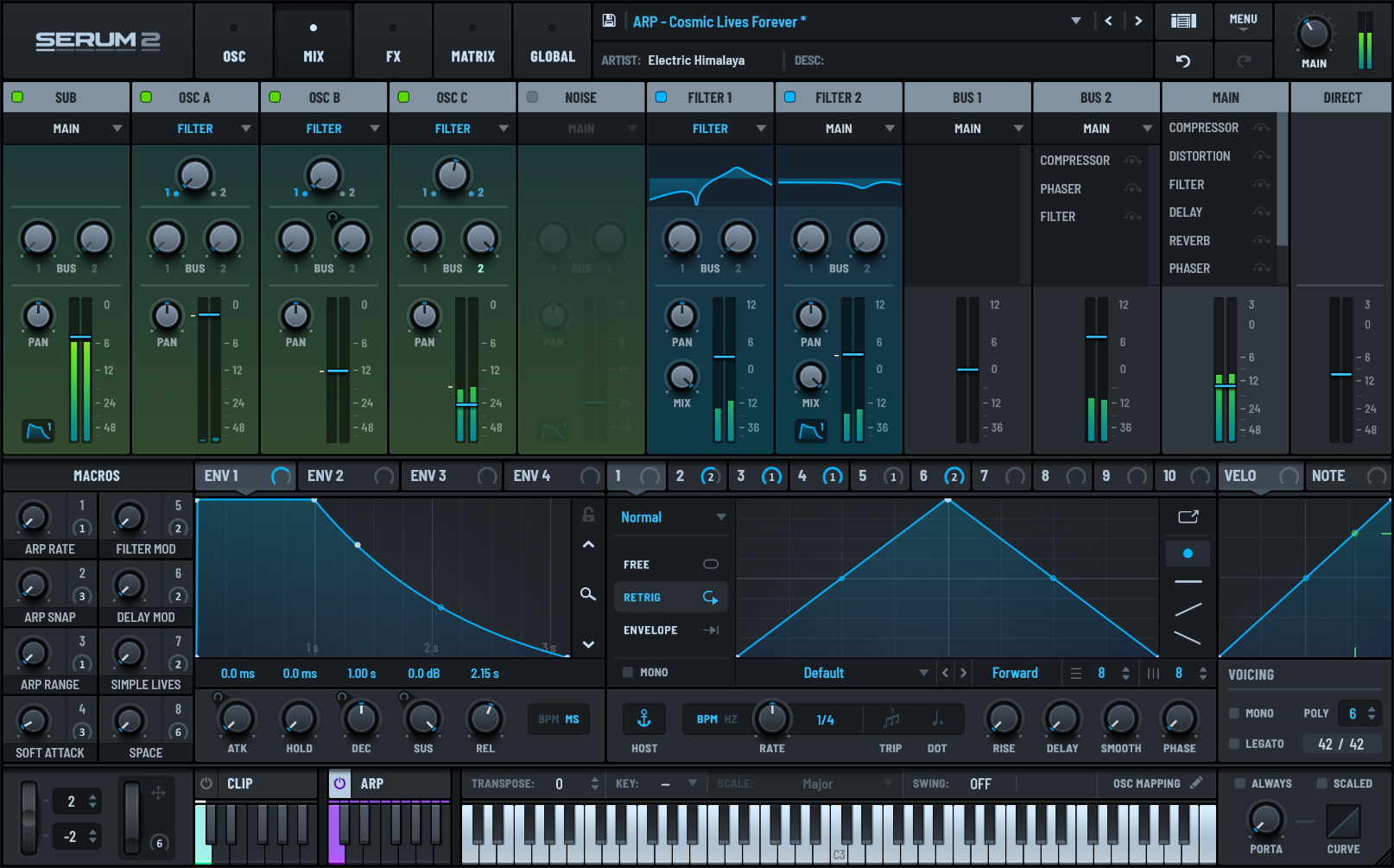Screen dimensions: 1394x868
Task: Save preset with the floppy disk icon
Action: [609, 21]
